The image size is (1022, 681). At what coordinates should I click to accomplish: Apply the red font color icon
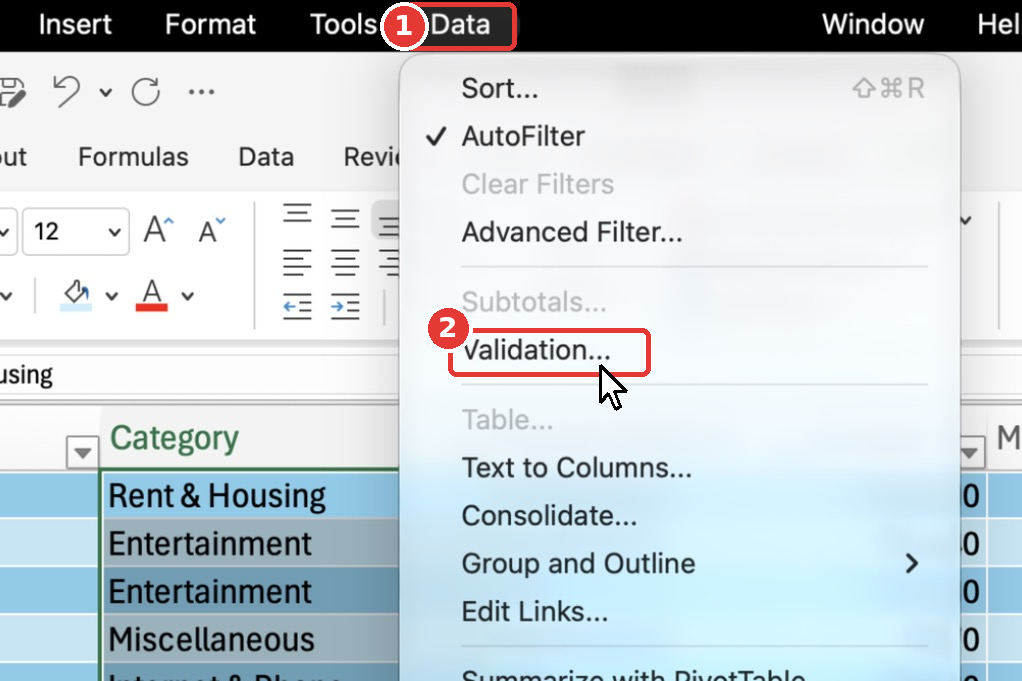pos(152,295)
